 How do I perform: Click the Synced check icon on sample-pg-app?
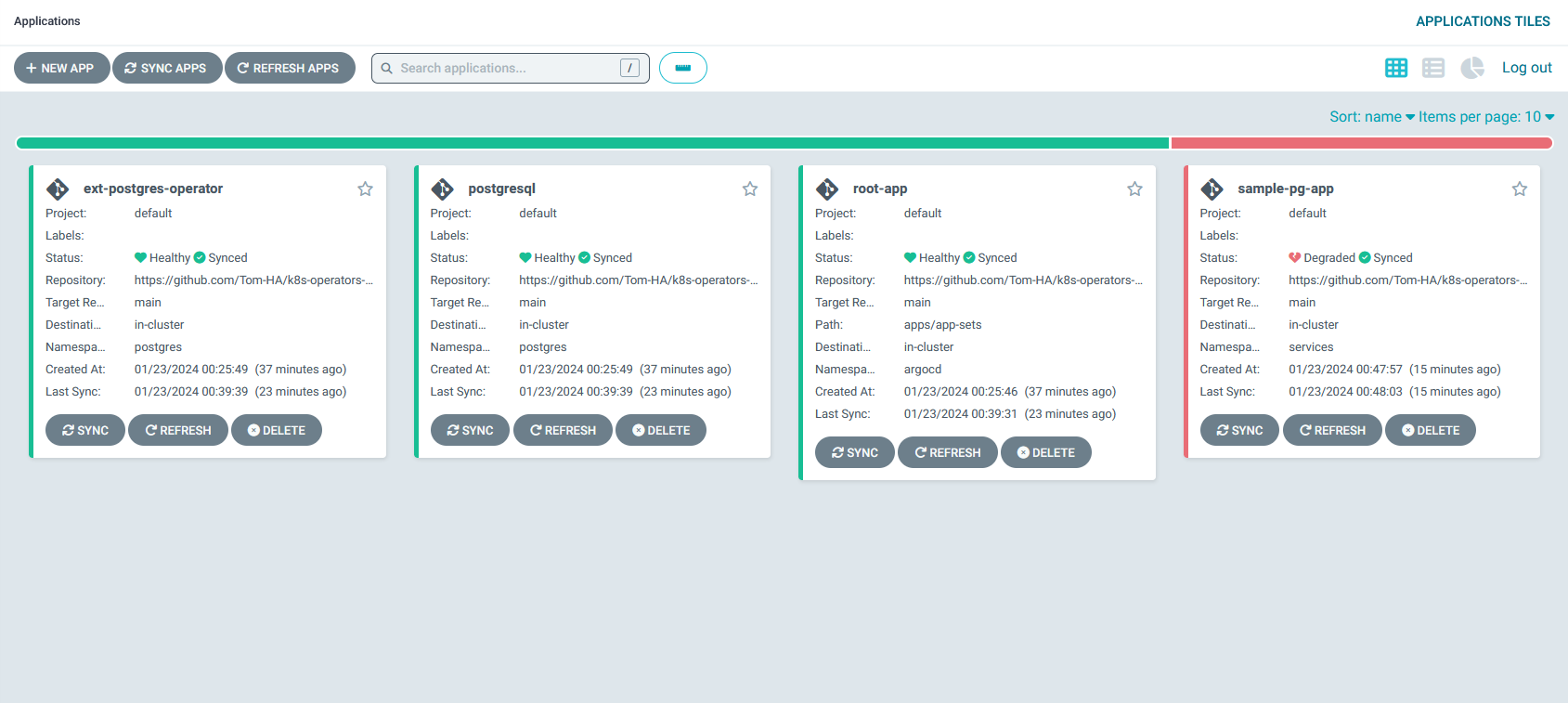click(x=1365, y=257)
